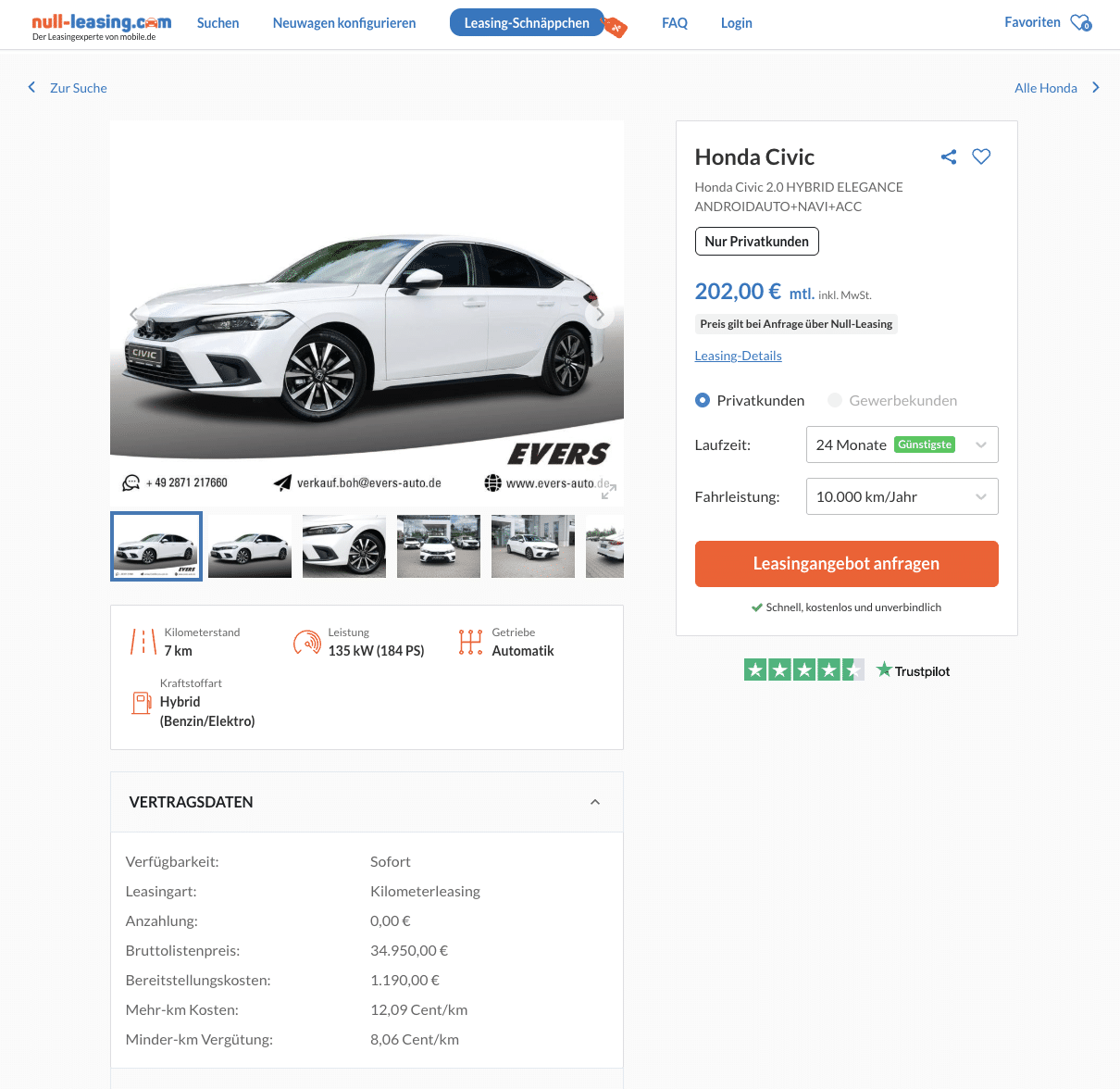1120x1089 pixels.
Task: Select the first car thumbnail with Evers banner
Action: click(156, 546)
